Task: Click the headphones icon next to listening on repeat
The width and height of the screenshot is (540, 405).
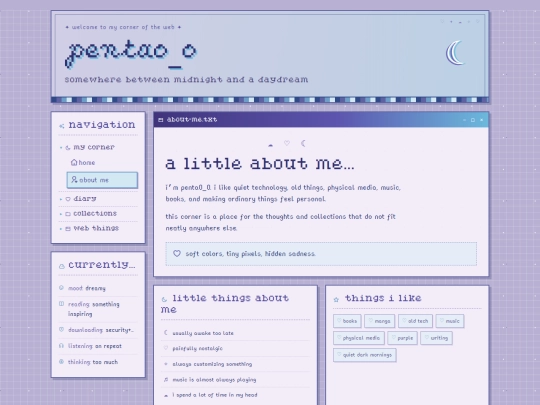Action: (61, 346)
